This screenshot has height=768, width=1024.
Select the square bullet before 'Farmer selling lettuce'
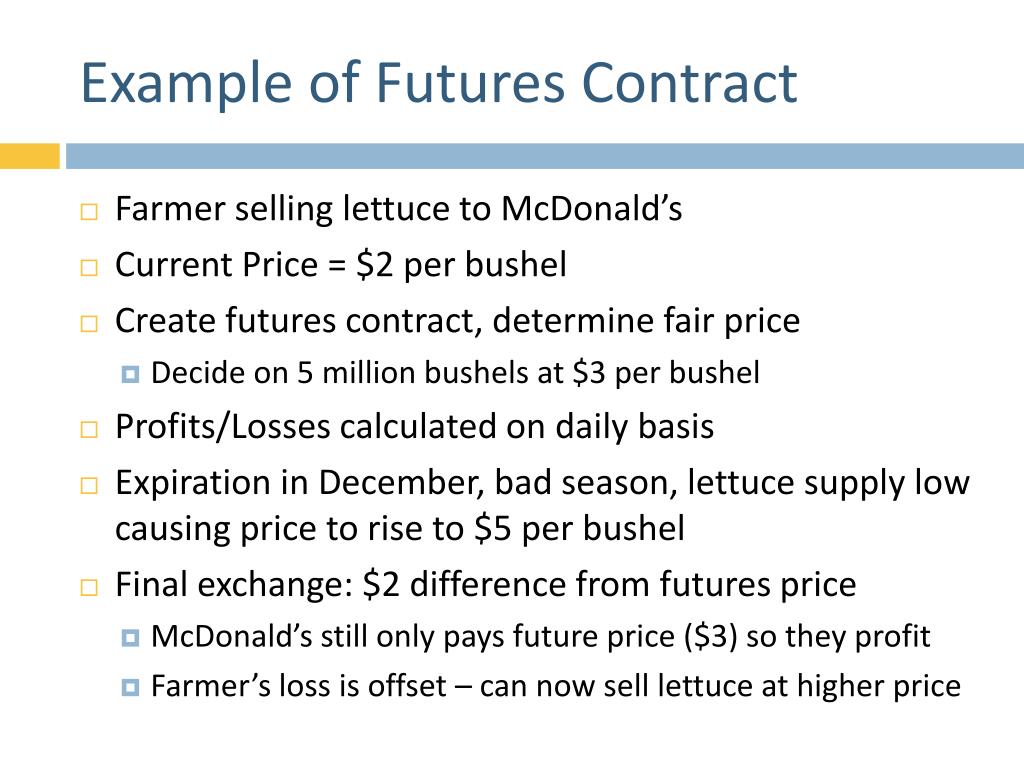(89, 212)
